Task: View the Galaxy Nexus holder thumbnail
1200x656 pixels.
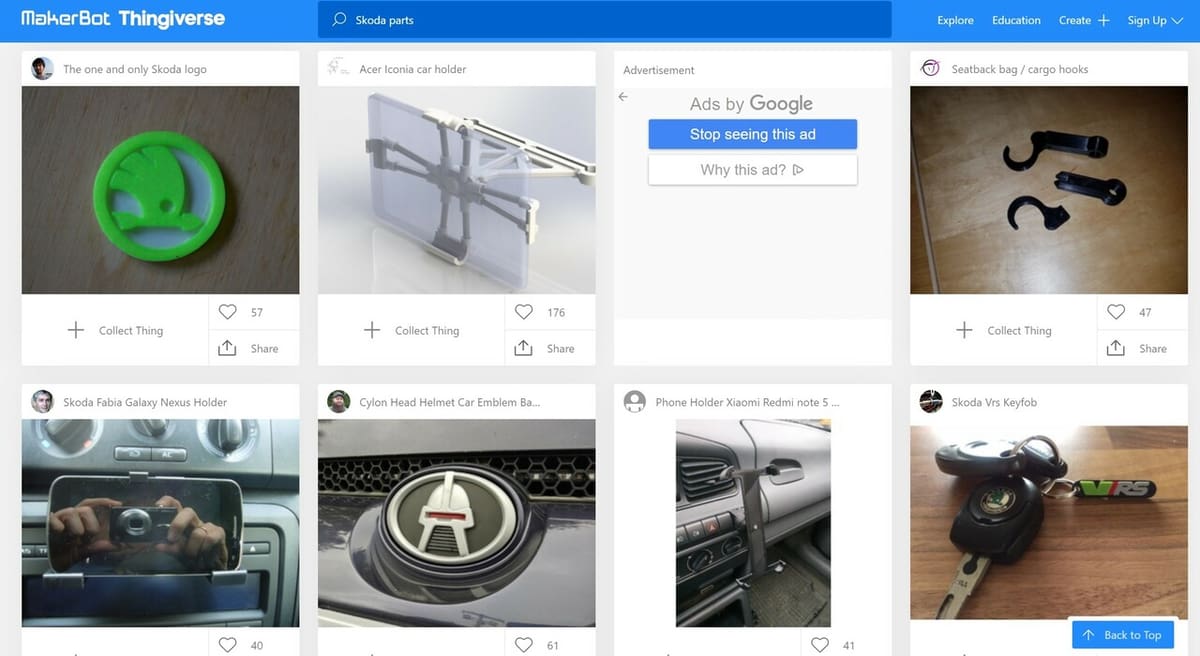Action: (160, 523)
